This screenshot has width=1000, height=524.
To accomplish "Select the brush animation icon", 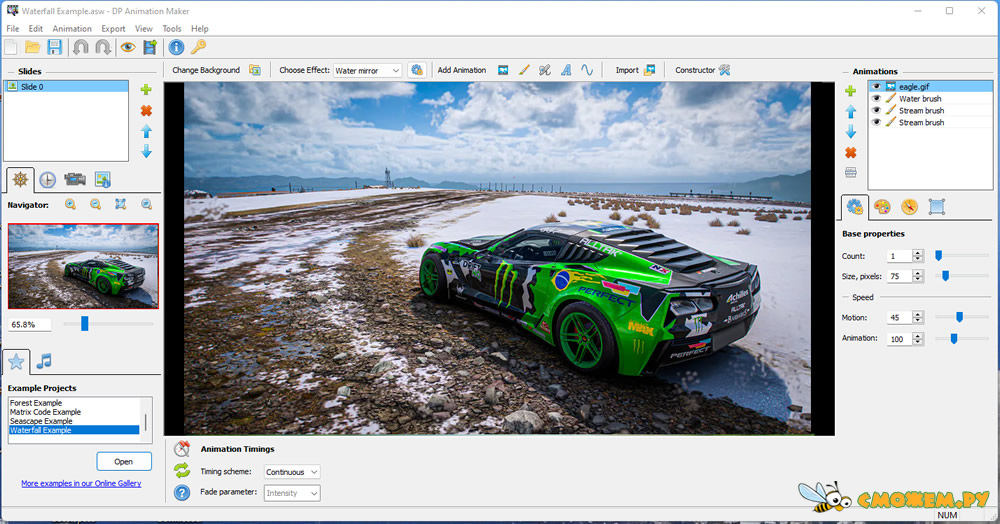I will pyautogui.click(x=524, y=70).
